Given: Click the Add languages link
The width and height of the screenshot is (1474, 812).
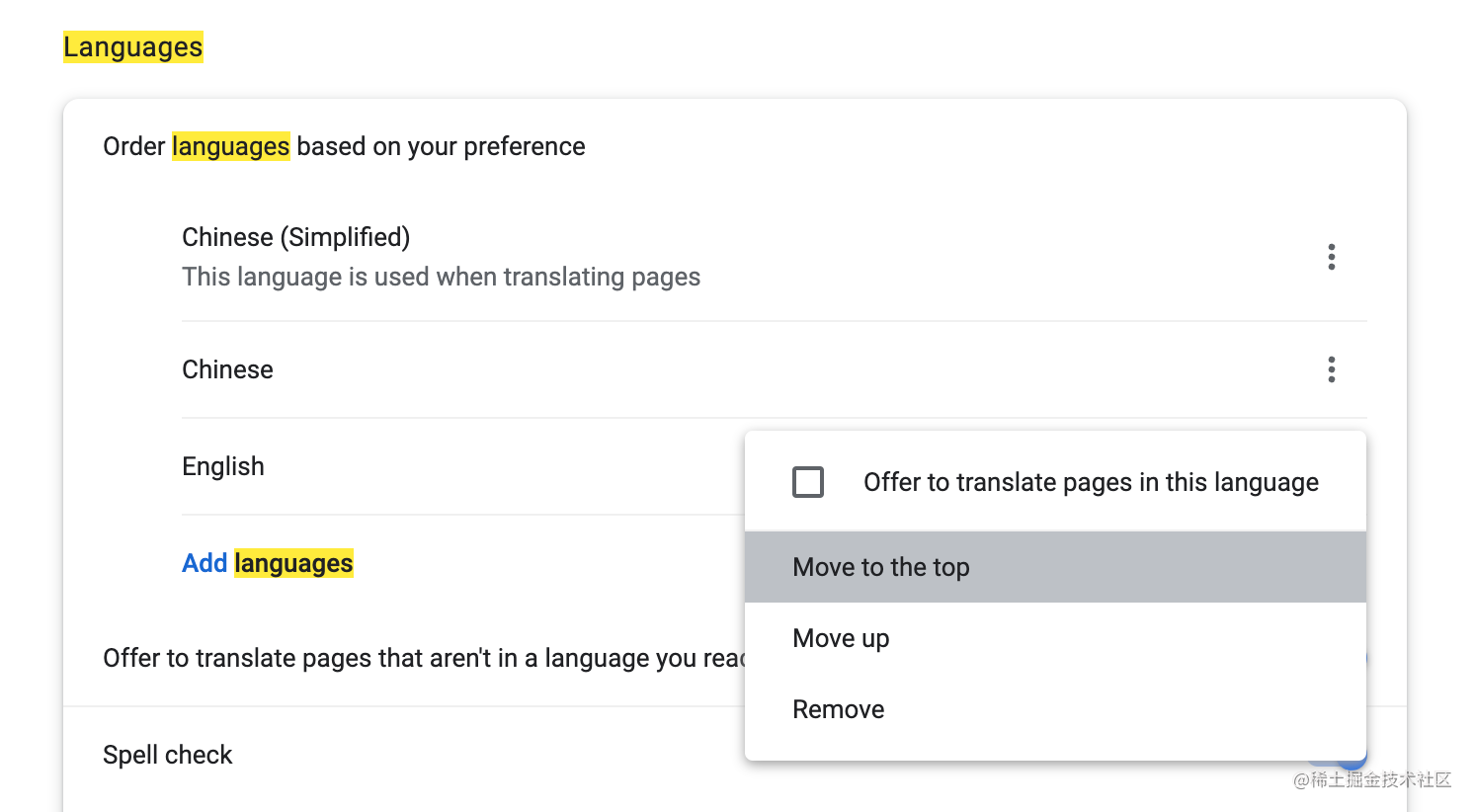Looking at the screenshot, I should [267, 563].
